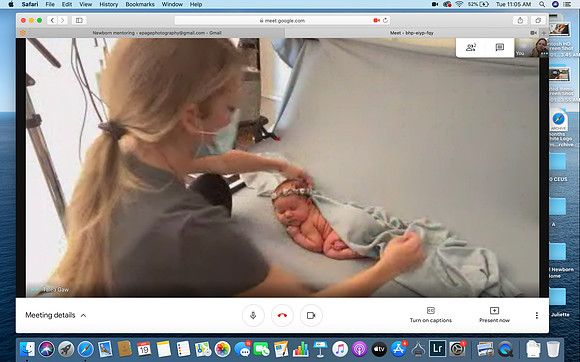Open Lightroom in the dock
580x362 pixels.
coord(438,349)
